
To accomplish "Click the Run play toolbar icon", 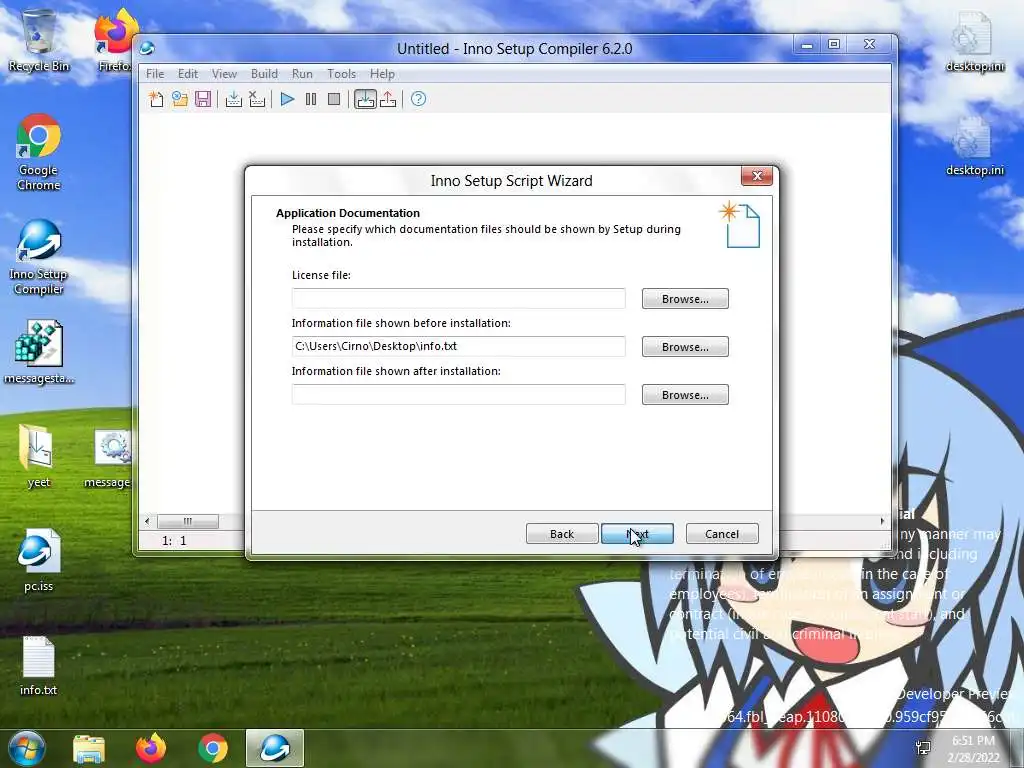I will coord(287,99).
